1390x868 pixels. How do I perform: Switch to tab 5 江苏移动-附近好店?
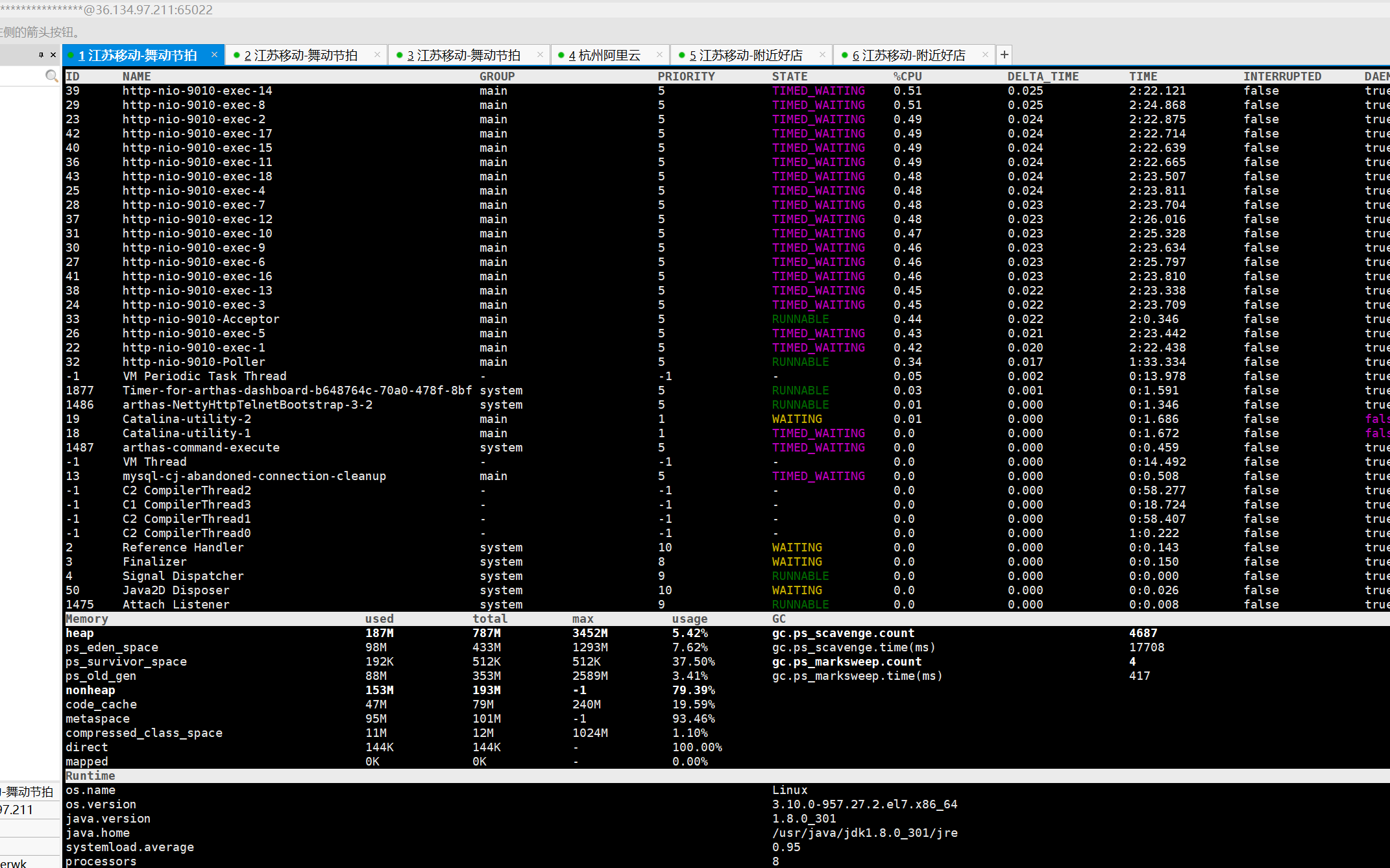[745, 55]
